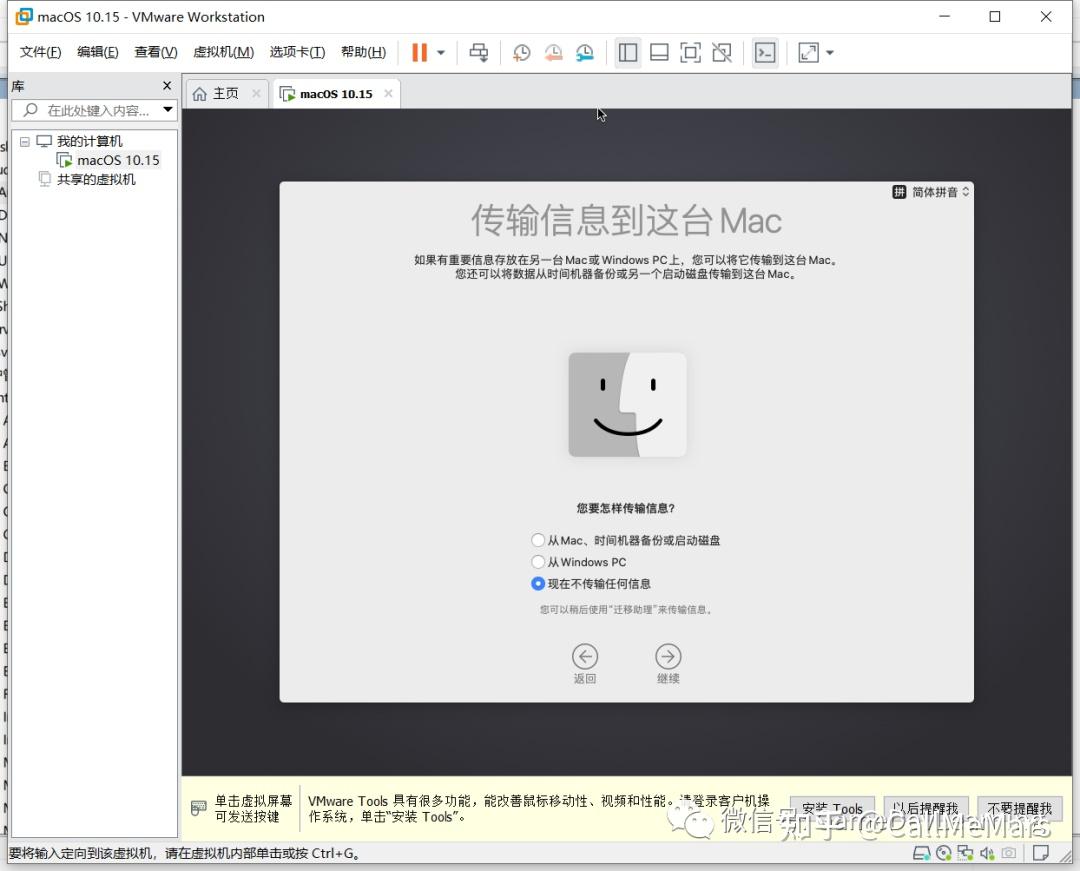
Task: Click the hard disk status bar icon
Action: (x=921, y=854)
